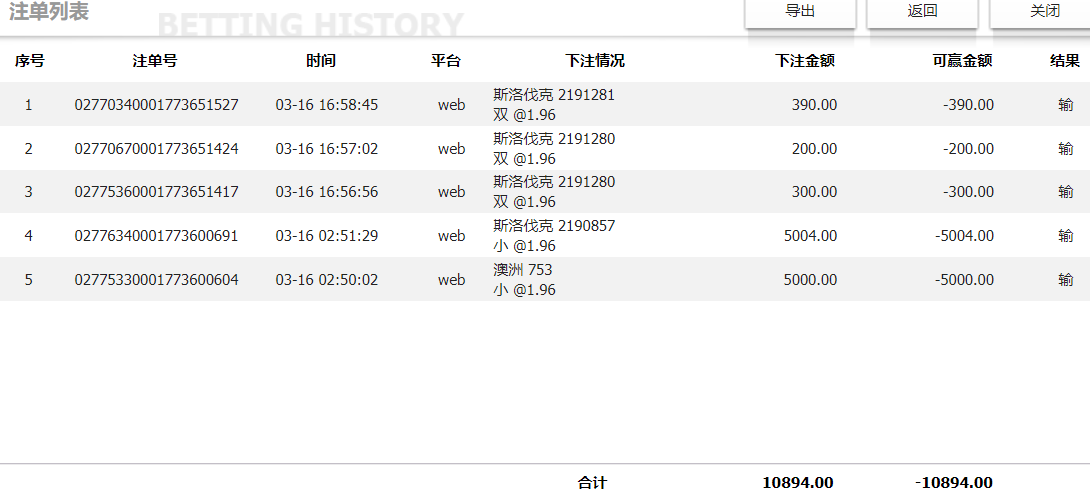Click order number 02775360001773651417
Screen dimensions: 1090x503
(x=157, y=192)
